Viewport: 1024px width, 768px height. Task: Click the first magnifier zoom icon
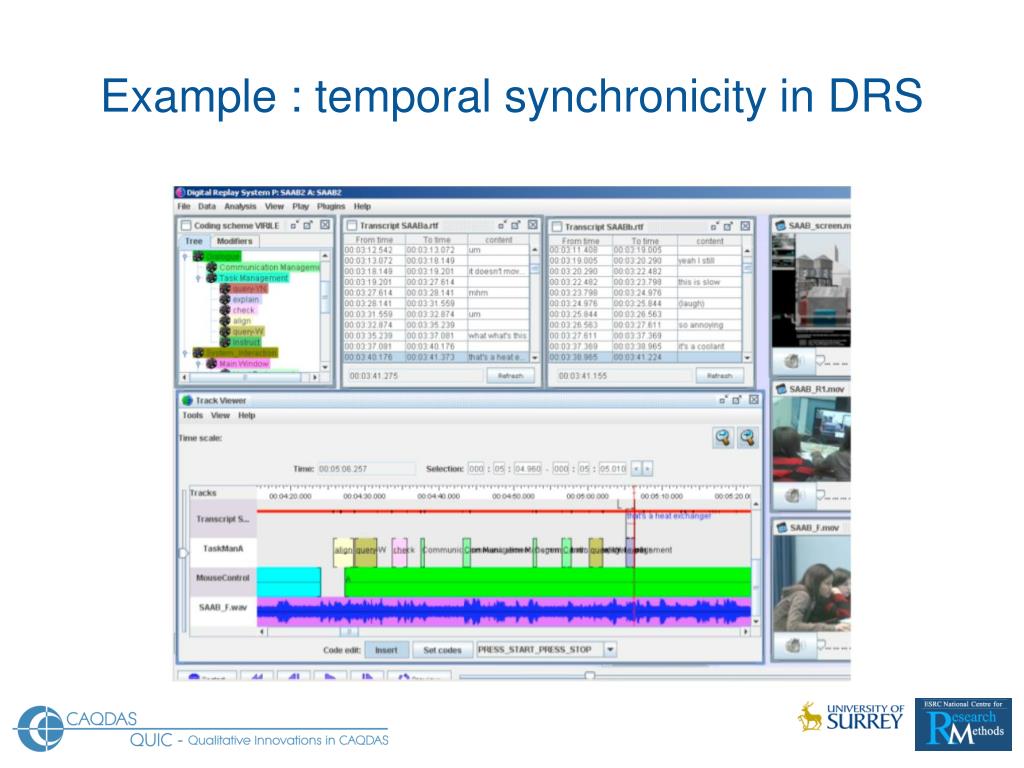[723, 438]
